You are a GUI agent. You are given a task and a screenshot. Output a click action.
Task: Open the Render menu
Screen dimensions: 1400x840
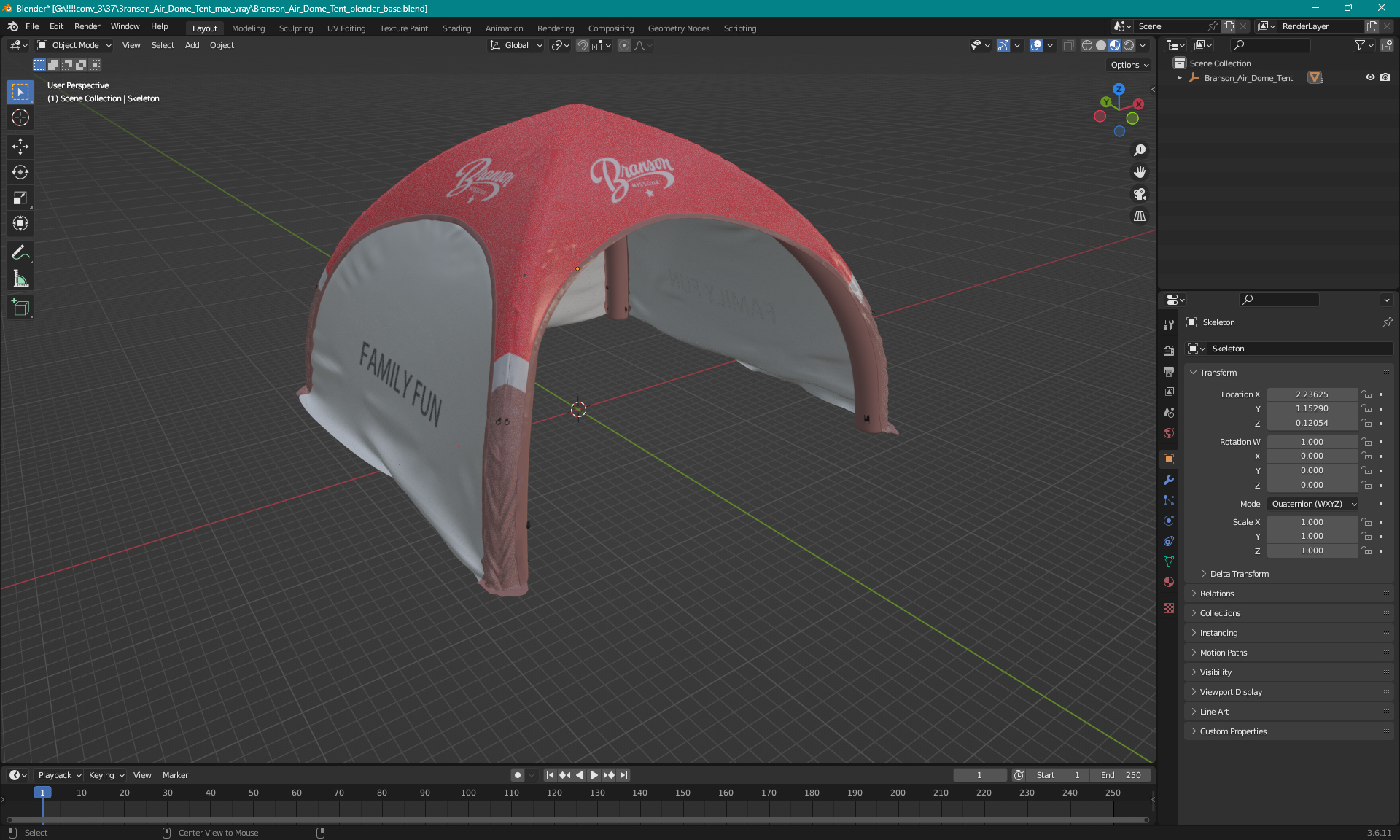pyautogui.click(x=87, y=26)
